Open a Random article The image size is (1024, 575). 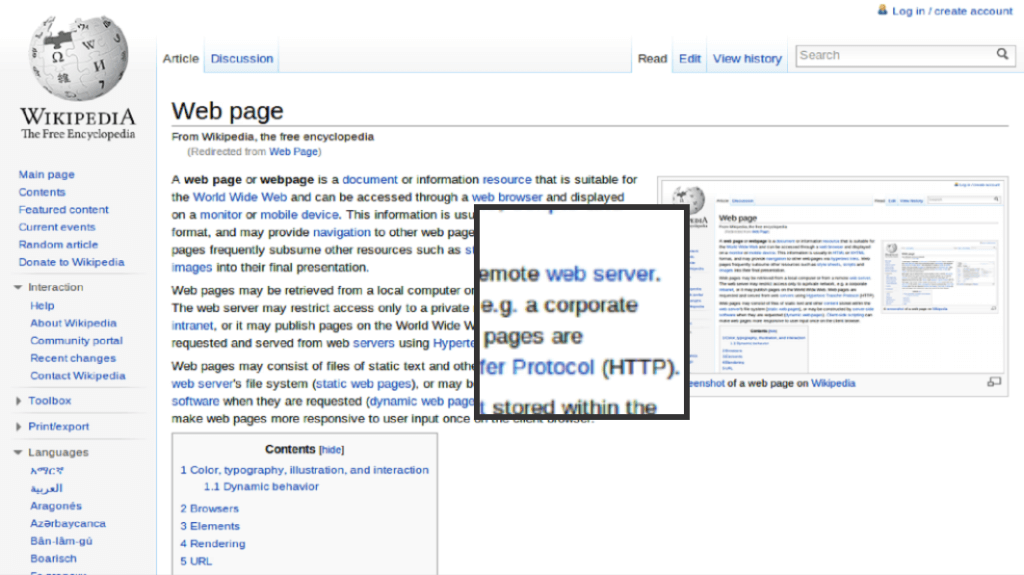pyautogui.click(x=58, y=244)
